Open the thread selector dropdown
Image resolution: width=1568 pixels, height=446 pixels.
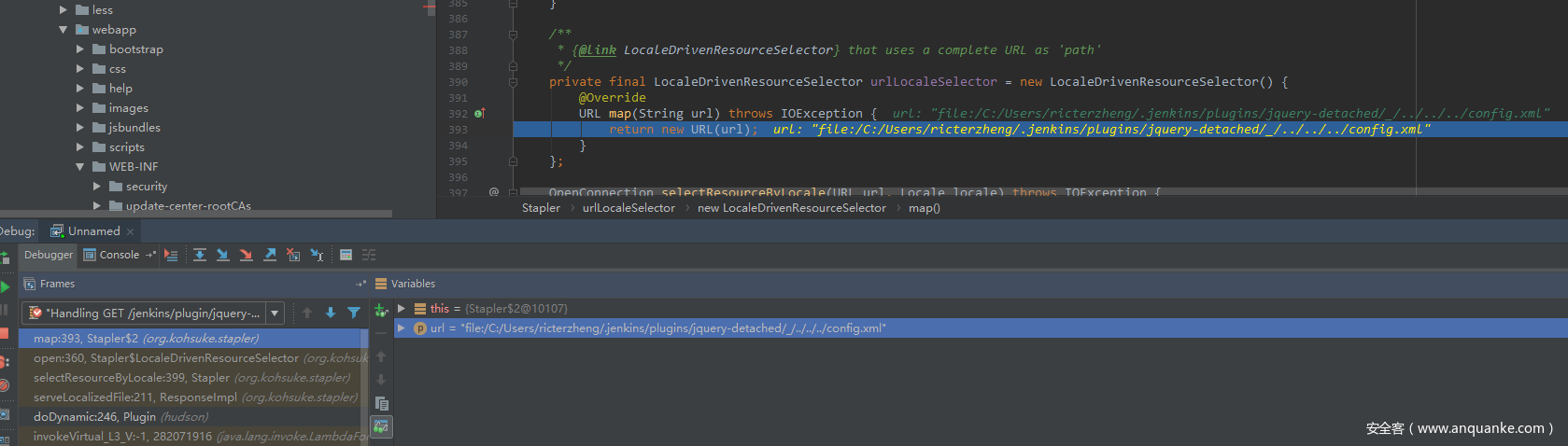tap(275, 314)
